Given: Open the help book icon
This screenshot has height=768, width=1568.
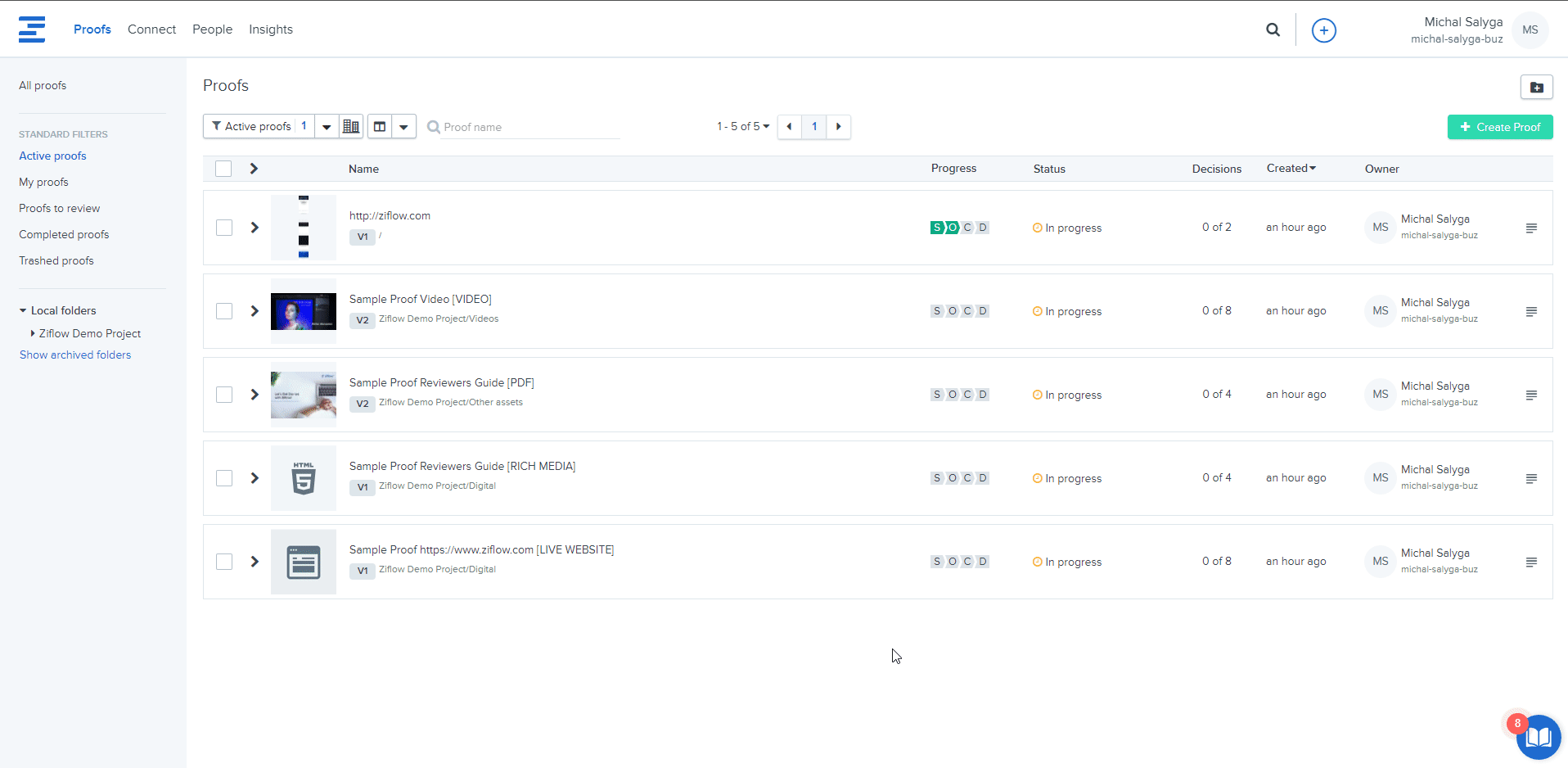Looking at the screenshot, I should coord(1538,738).
